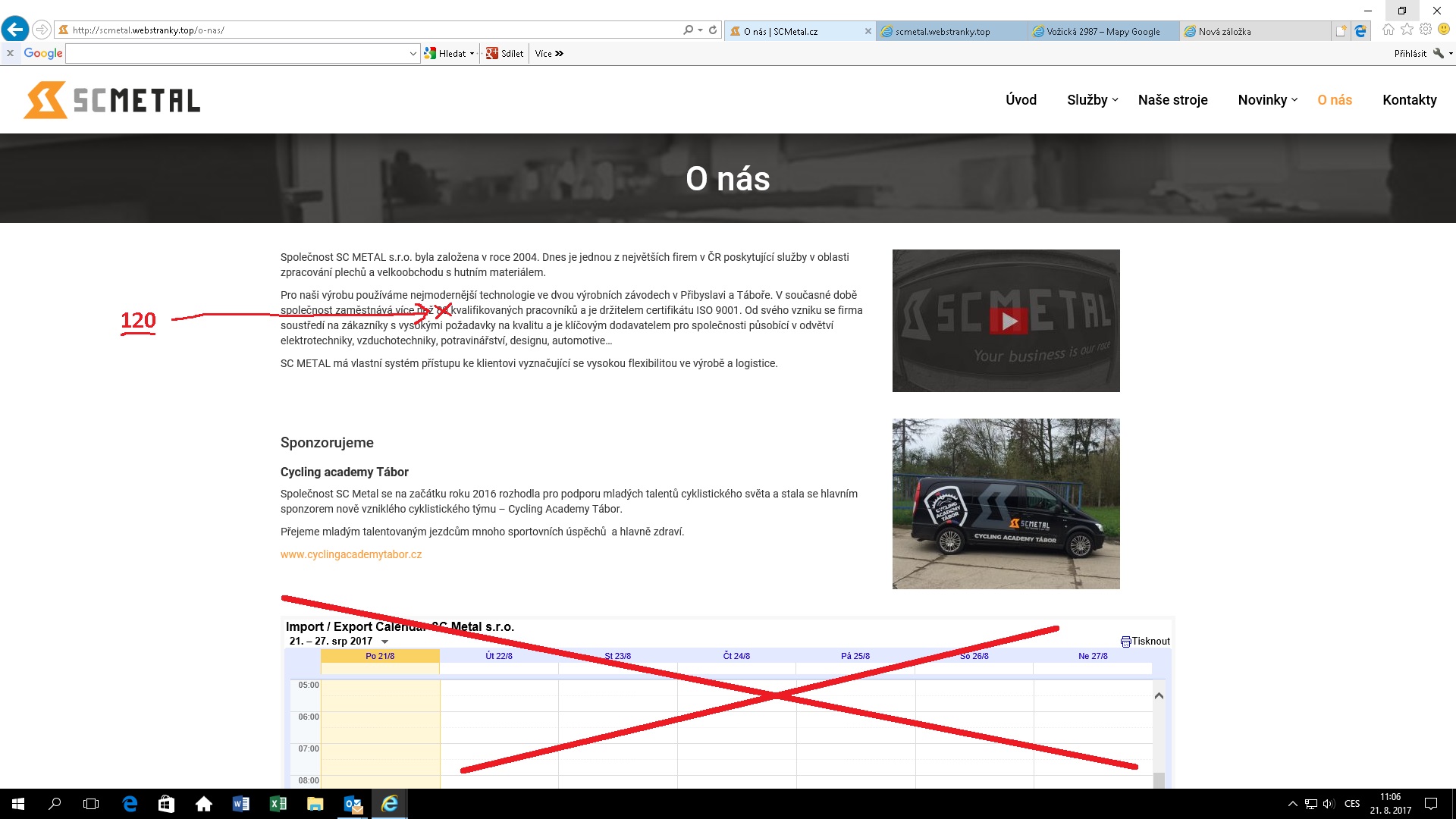Screen dimensions: 1456x819
Task: Open Excel from the taskbar
Action: click(x=278, y=804)
